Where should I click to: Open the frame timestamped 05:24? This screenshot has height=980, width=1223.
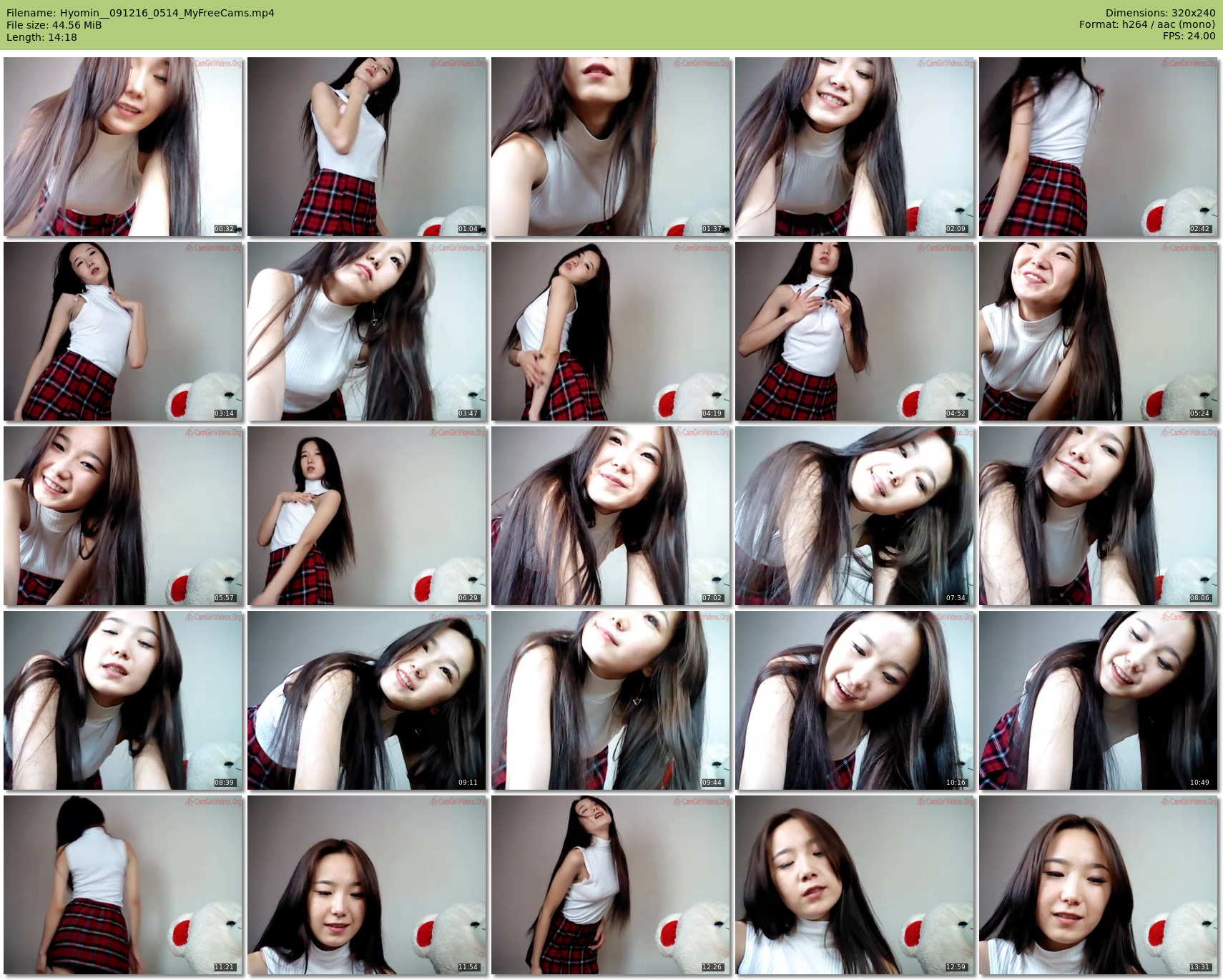[x=1099, y=331]
